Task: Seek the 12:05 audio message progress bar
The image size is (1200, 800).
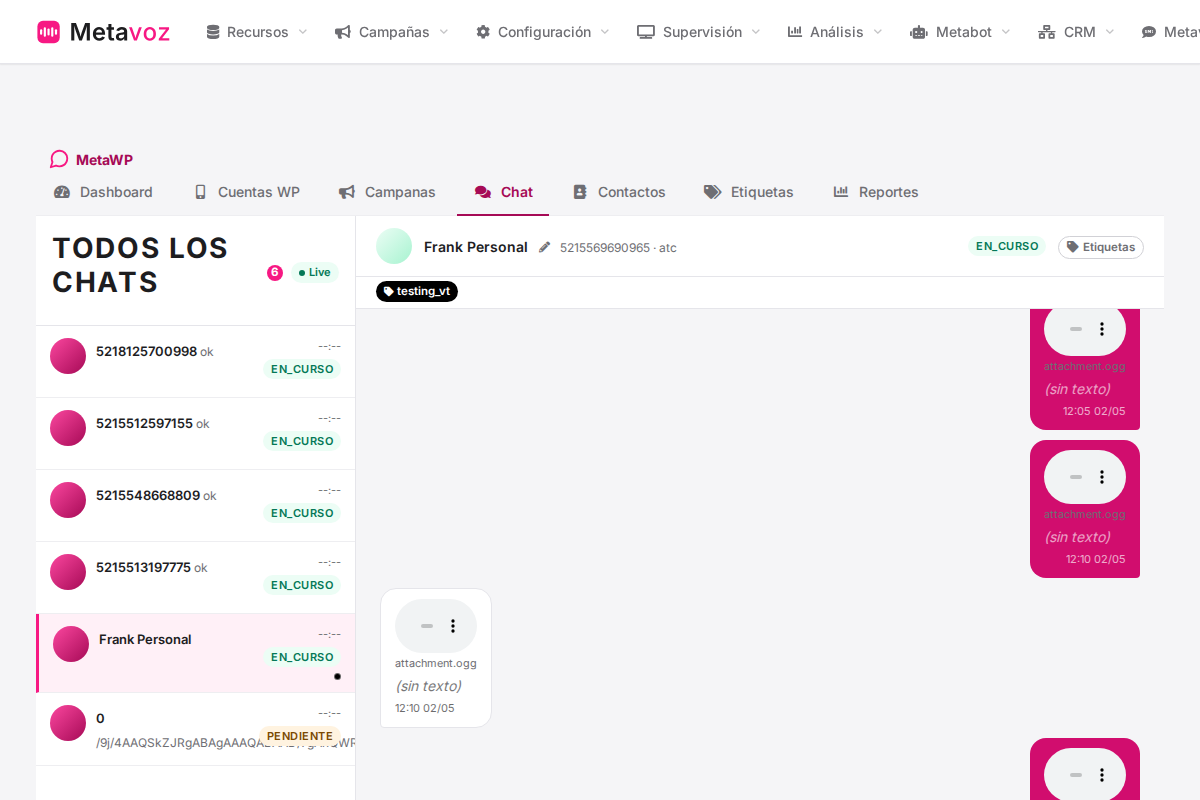Action: click(1076, 329)
